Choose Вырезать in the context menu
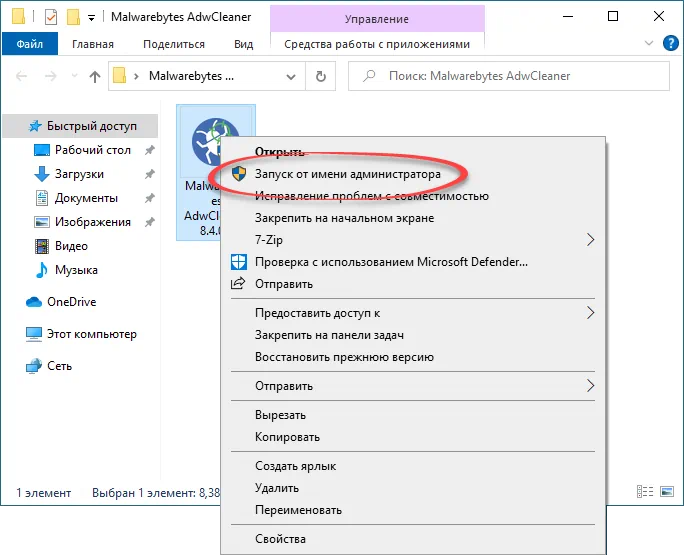The image size is (684, 555). click(413, 415)
